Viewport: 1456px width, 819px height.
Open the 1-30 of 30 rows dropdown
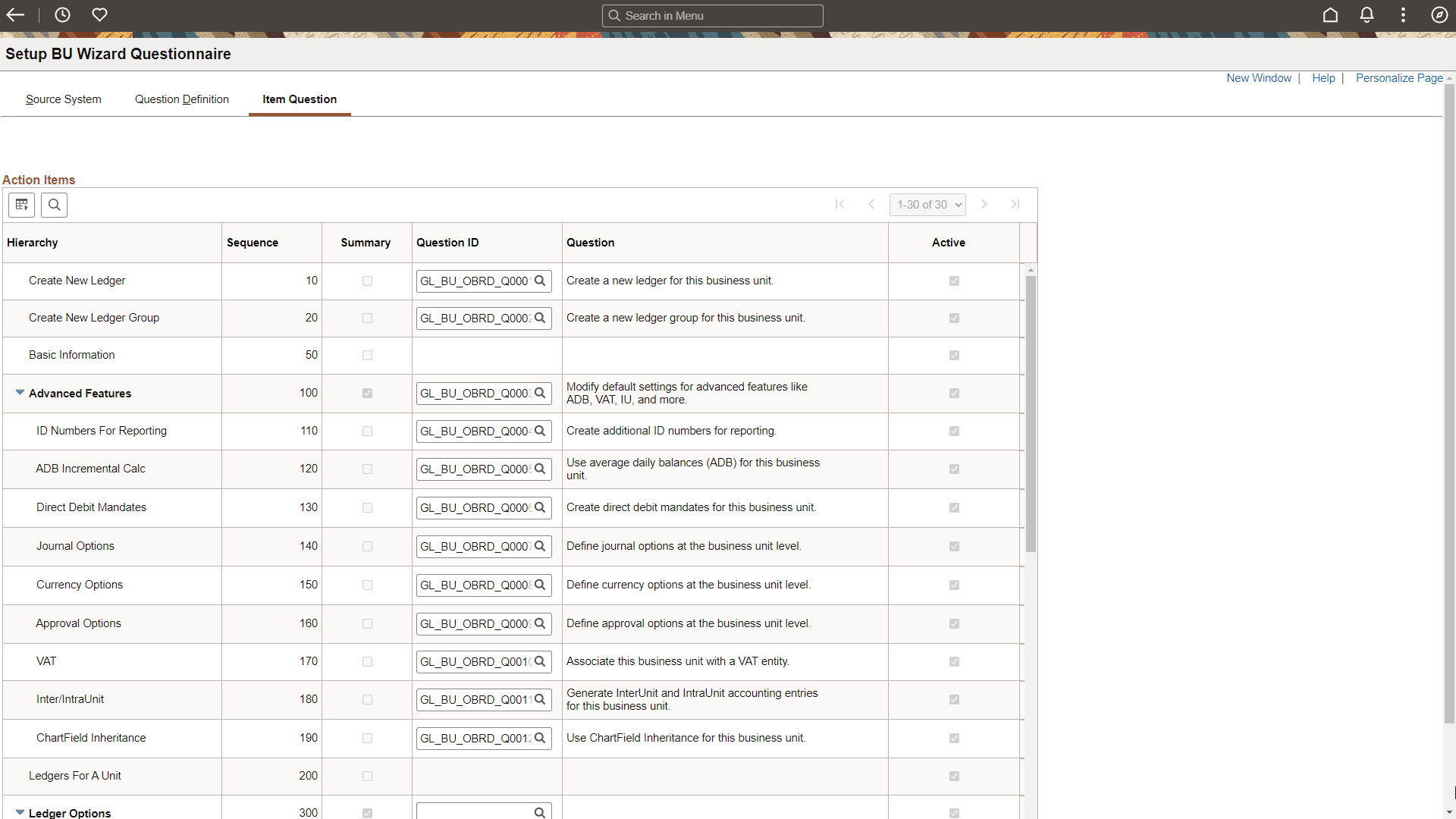click(x=927, y=205)
